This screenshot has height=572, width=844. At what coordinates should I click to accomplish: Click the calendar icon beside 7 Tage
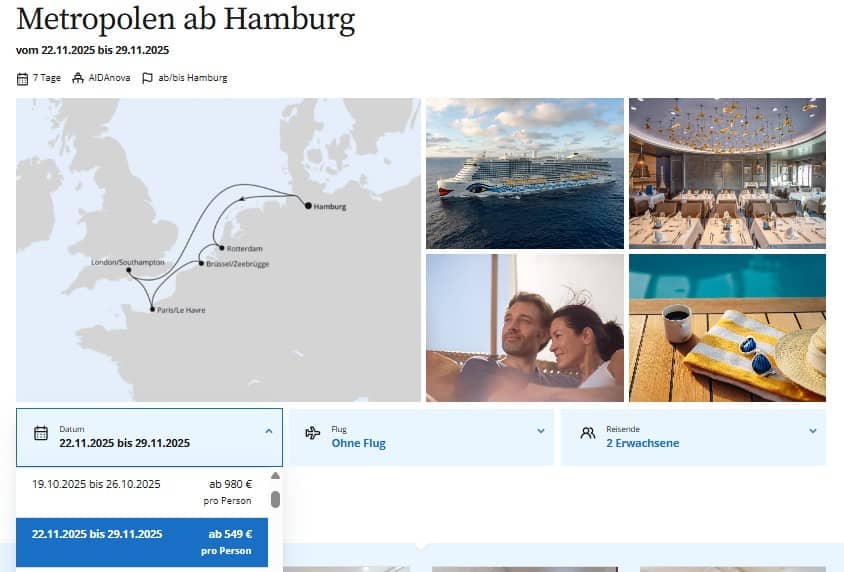click(22, 78)
